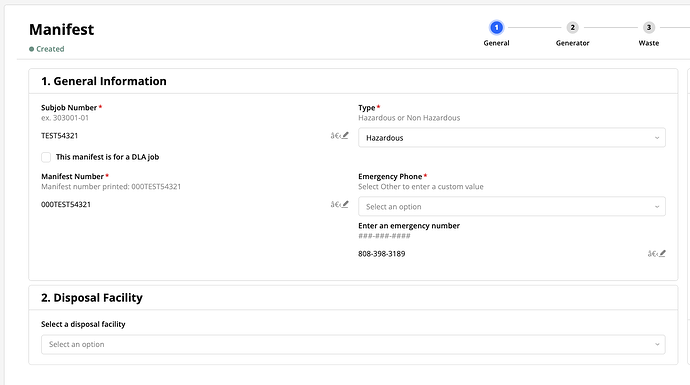Click the Waste step label

(x=649, y=43)
